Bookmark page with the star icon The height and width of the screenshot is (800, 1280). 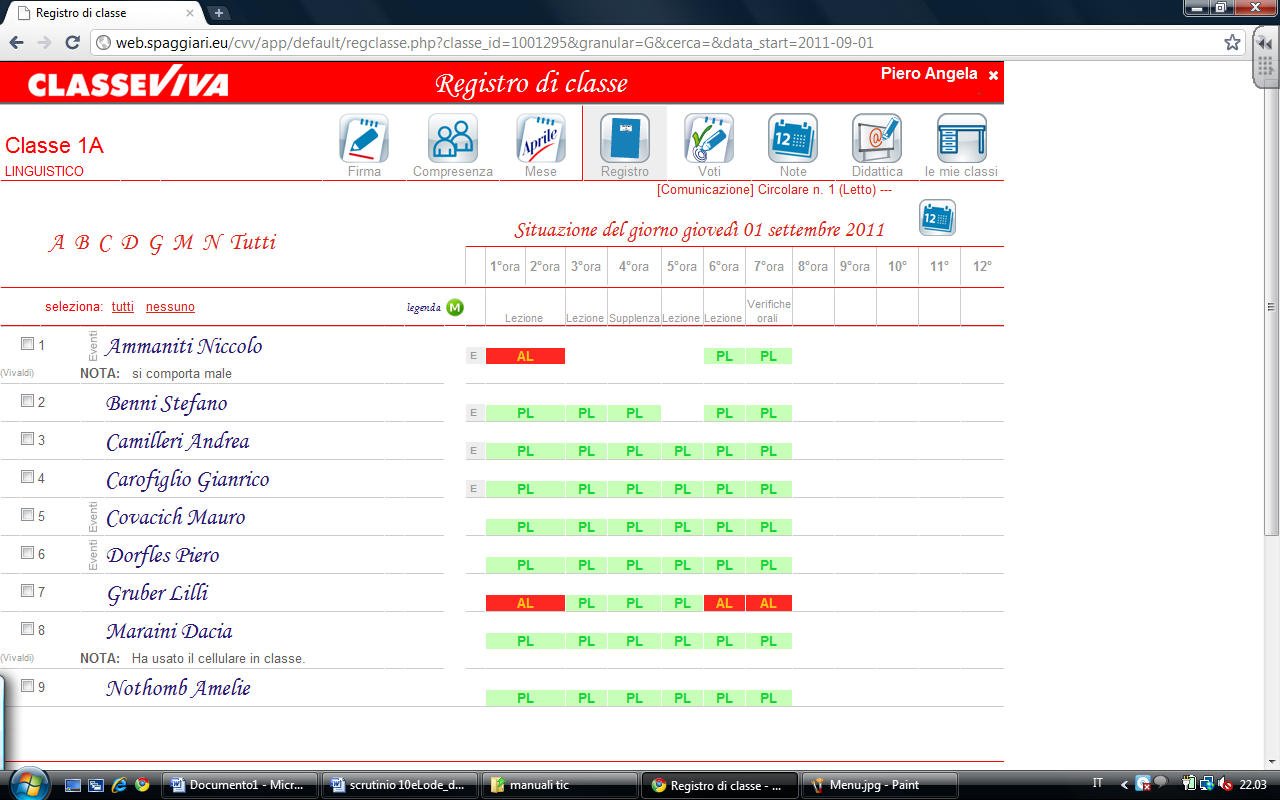tap(1232, 43)
